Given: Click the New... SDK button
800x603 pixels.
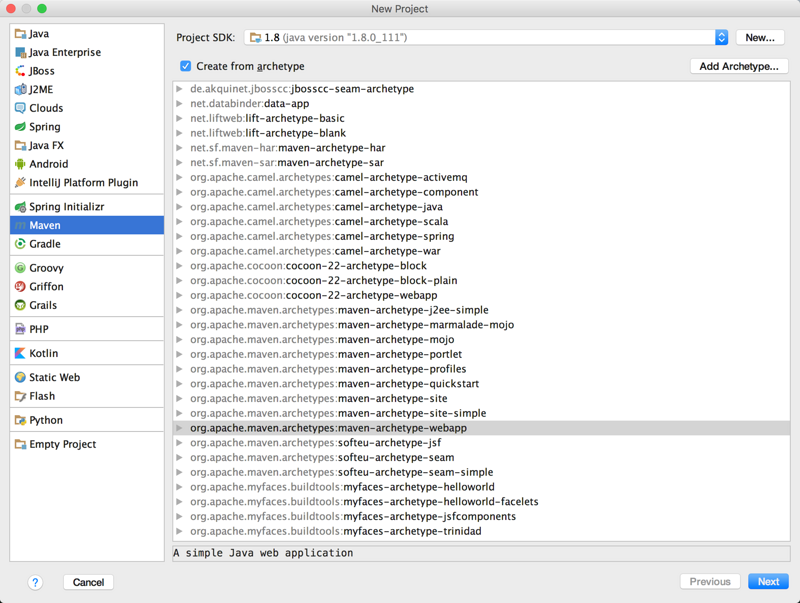Looking at the screenshot, I should tap(760, 37).
